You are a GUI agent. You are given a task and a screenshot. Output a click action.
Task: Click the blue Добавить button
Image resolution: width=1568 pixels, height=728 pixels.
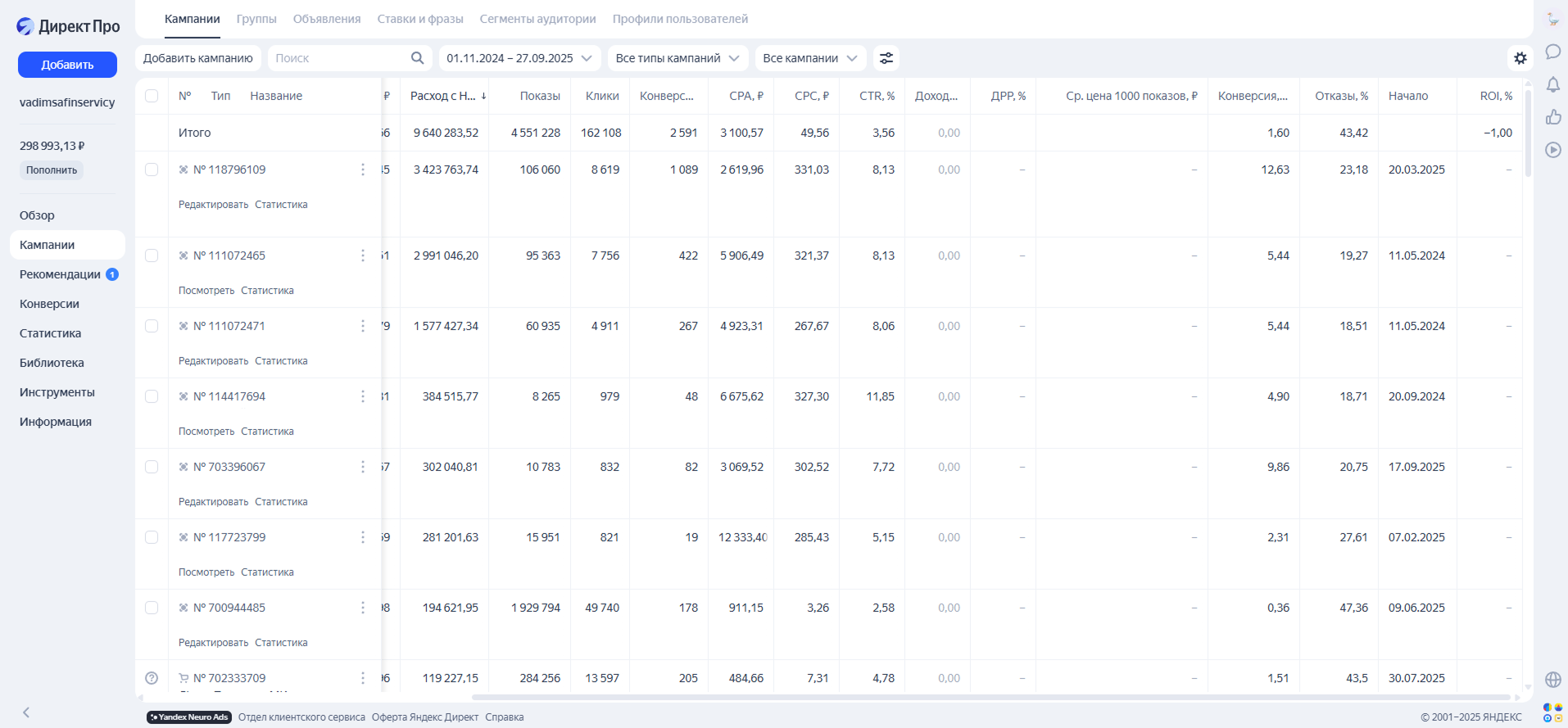tap(67, 65)
